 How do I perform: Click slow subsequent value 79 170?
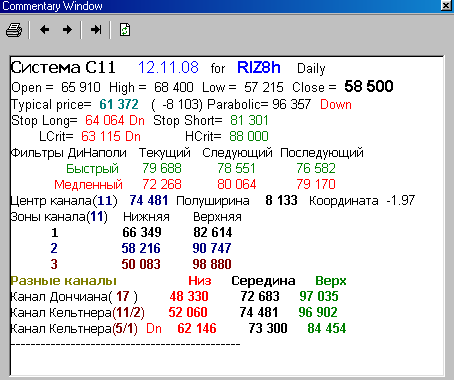click(316, 184)
